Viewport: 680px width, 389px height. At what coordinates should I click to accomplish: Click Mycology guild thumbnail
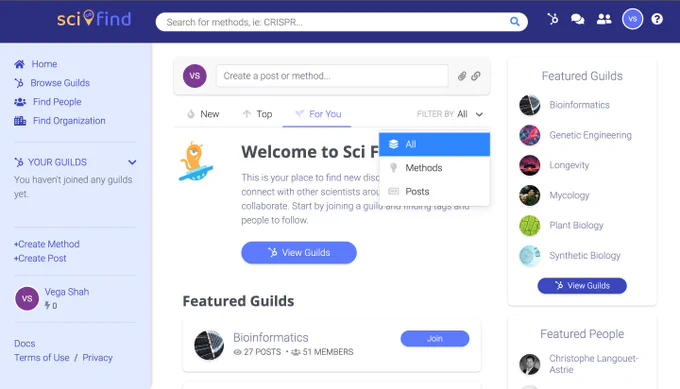530,195
